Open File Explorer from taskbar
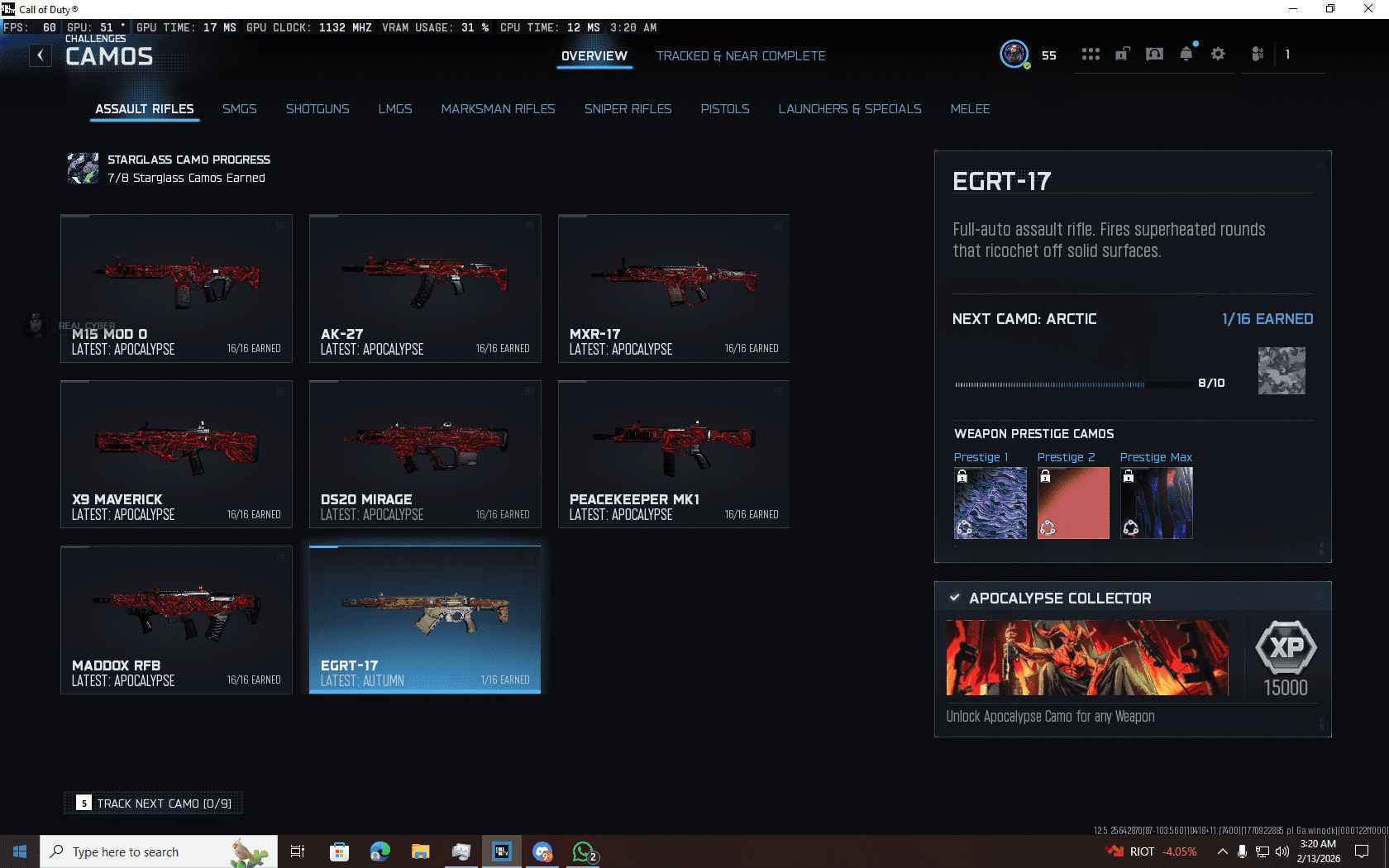The height and width of the screenshot is (868, 1389). point(420,851)
